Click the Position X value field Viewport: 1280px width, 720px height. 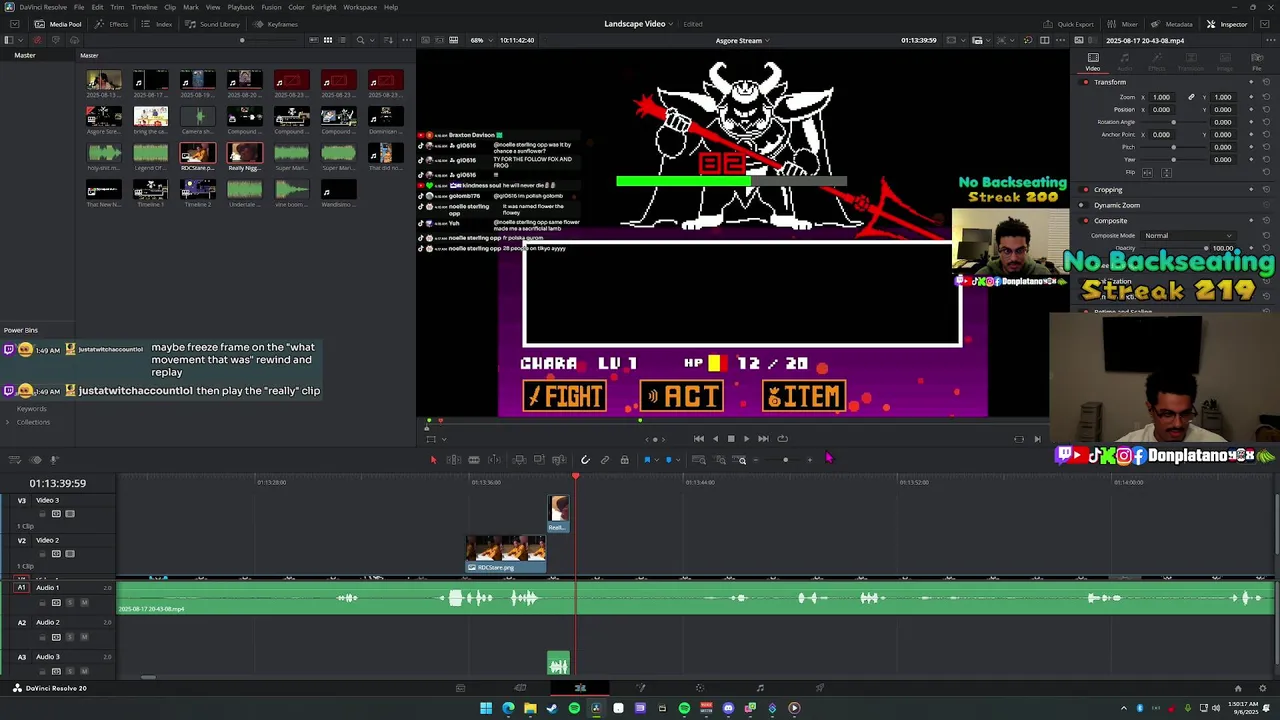click(1162, 109)
